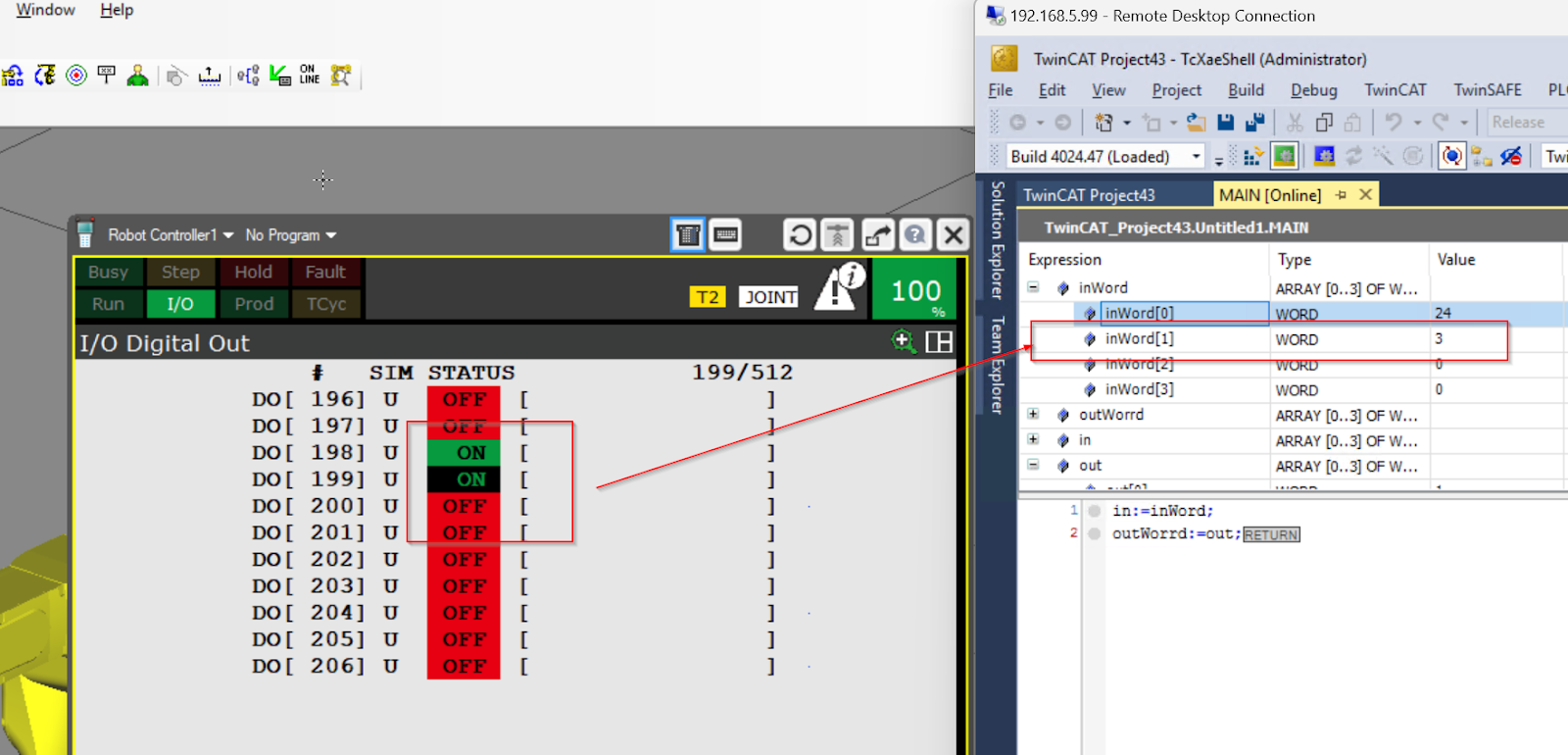Click the Fault status button
This screenshot has height=755, width=1568.
pyautogui.click(x=325, y=272)
